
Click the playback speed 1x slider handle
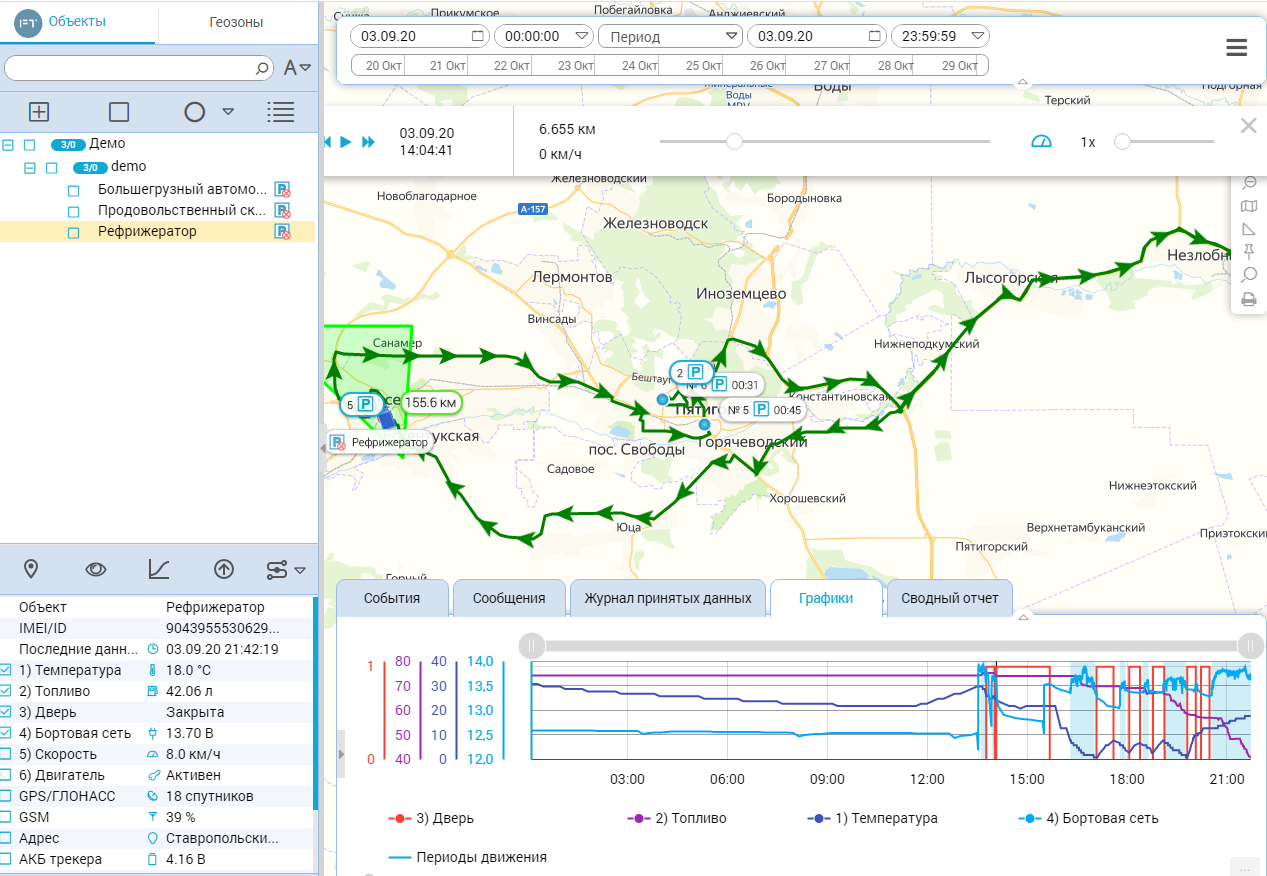click(x=1122, y=142)
